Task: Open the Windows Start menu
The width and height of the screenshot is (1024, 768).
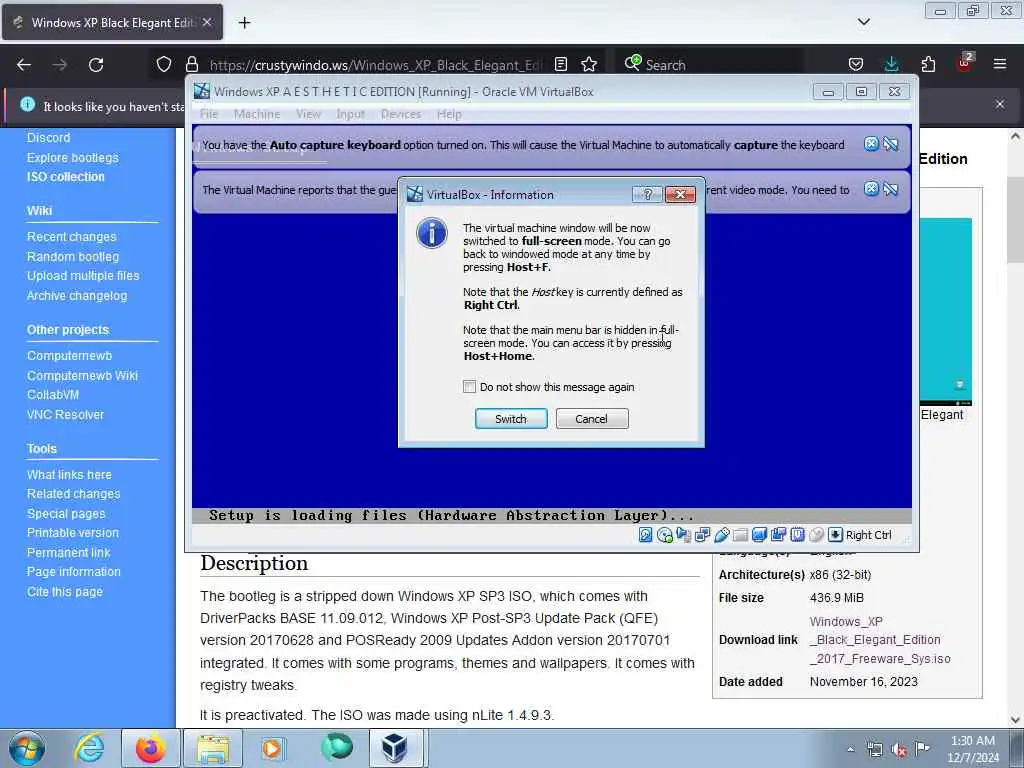Action: [x=26, y=748]
